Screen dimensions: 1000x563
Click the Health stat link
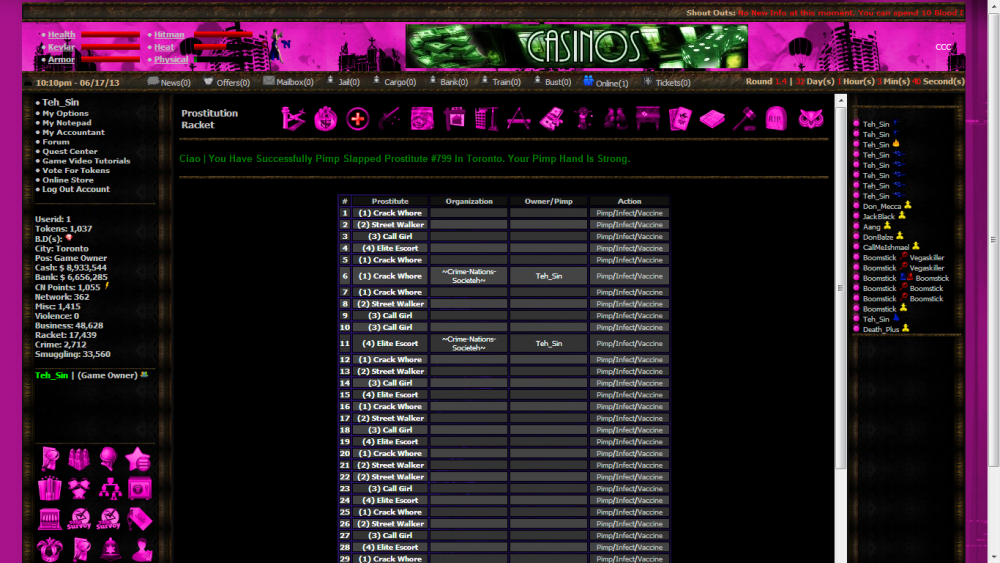click(61, 35)
